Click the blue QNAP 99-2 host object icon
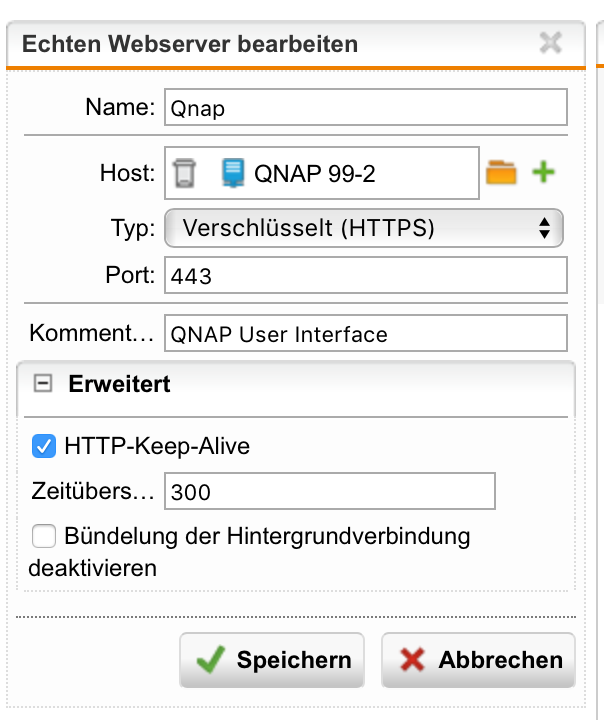 [233, 174]
